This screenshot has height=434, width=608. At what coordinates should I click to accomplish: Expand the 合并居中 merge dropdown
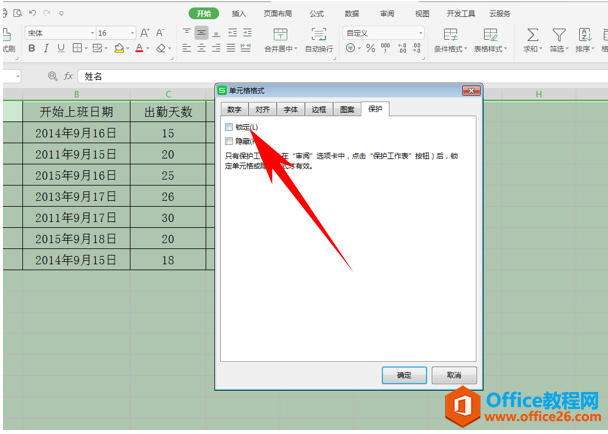296,49
